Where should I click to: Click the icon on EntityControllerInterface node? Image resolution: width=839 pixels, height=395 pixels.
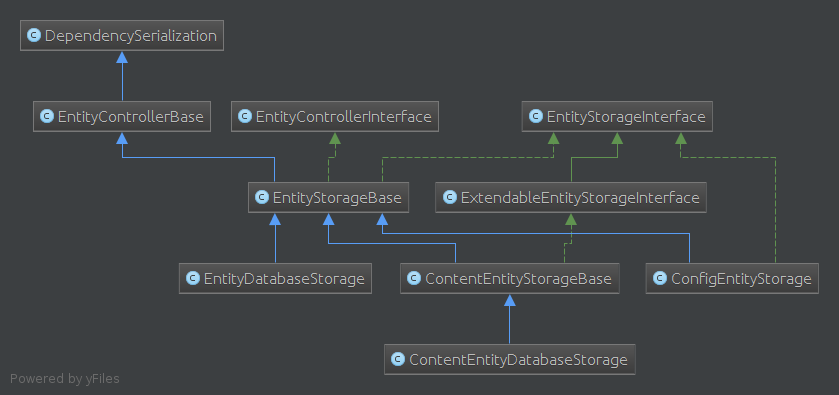(245, 116)
